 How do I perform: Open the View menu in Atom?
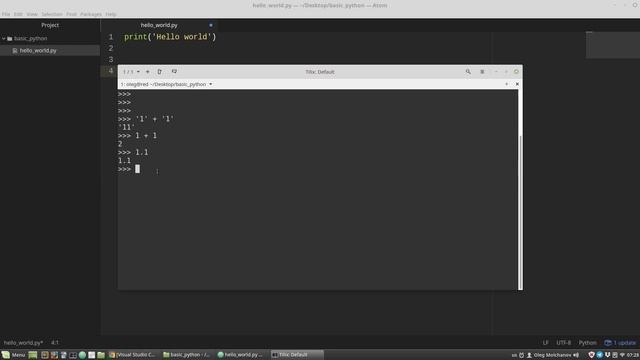tap(32, 14)
